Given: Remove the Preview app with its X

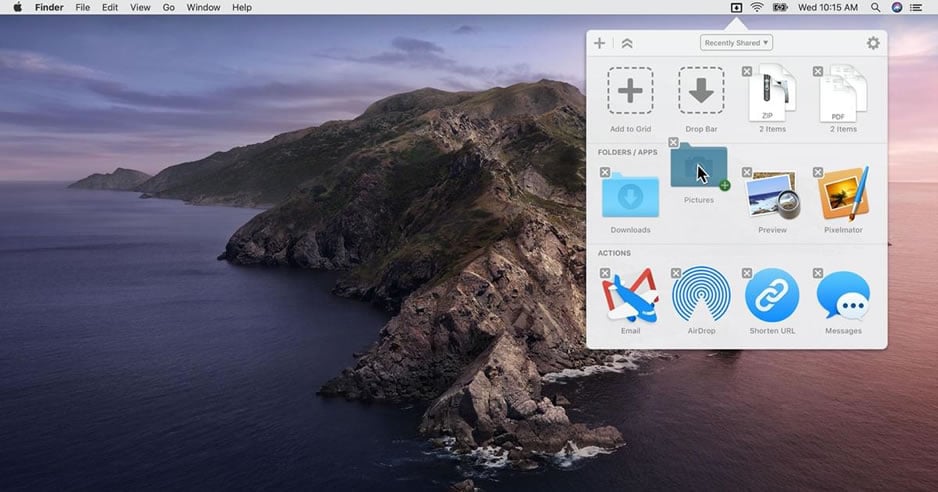Looking at the screenshot, I should click(x=747, y=172).
